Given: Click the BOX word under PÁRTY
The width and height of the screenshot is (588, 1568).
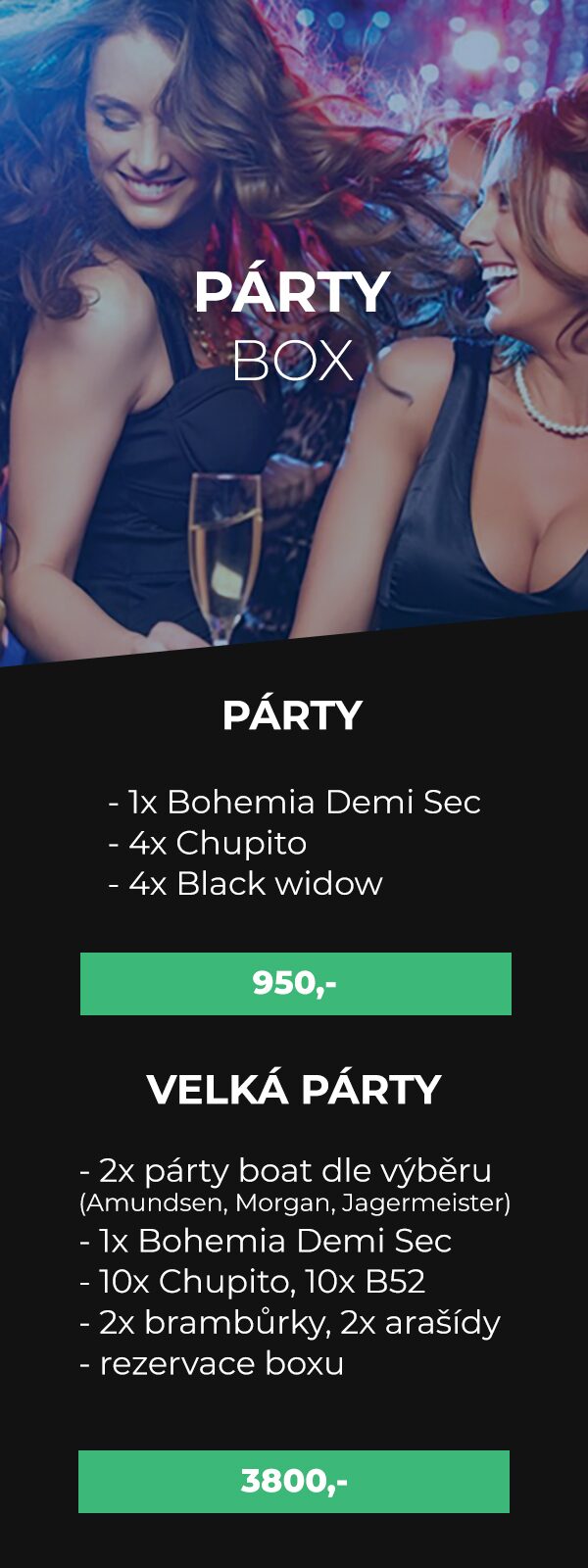Looking at the screenshot, I should [292, 362].
